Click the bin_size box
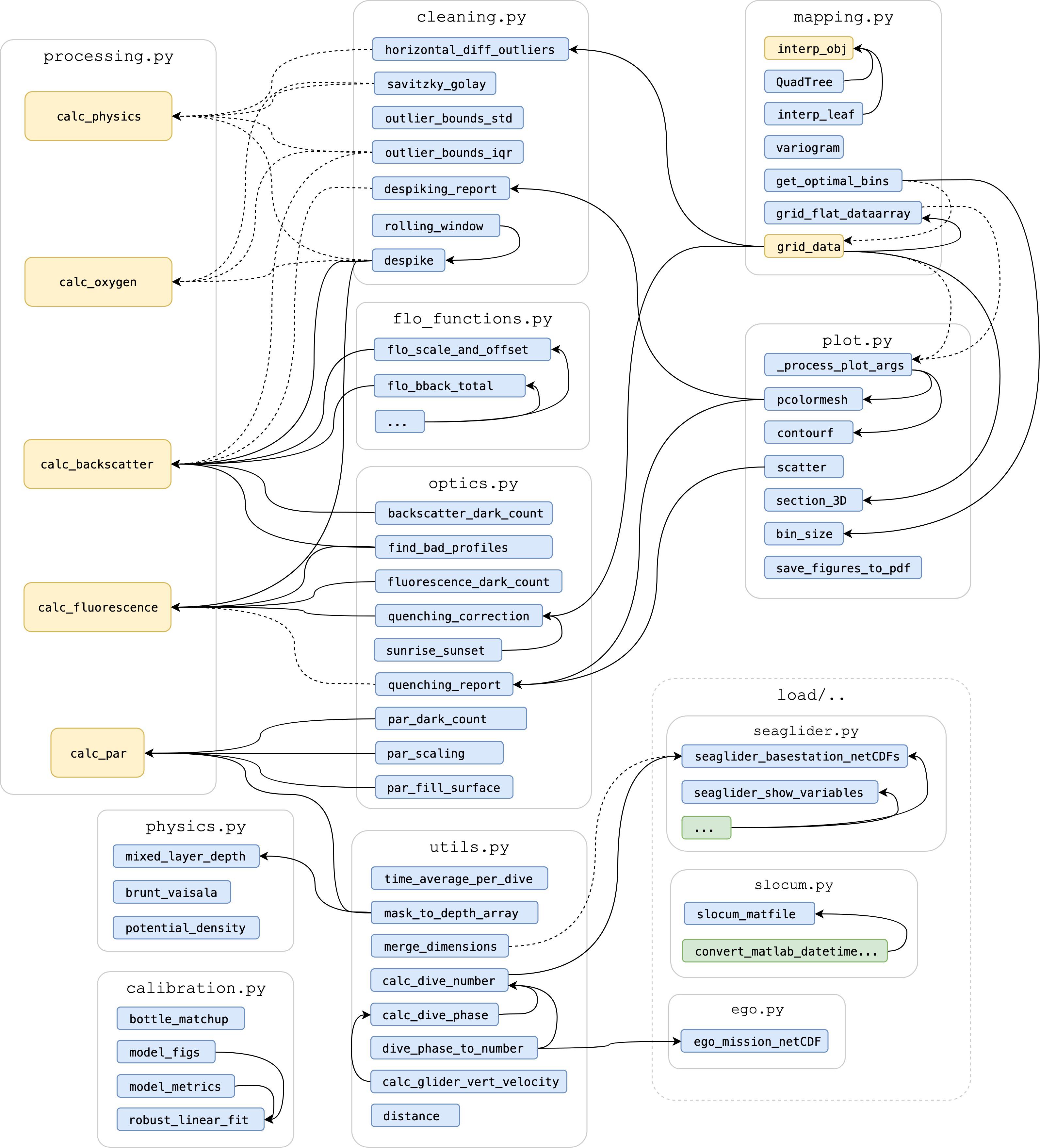This screenshot has width=1040, height=1148. pos(804,533)
